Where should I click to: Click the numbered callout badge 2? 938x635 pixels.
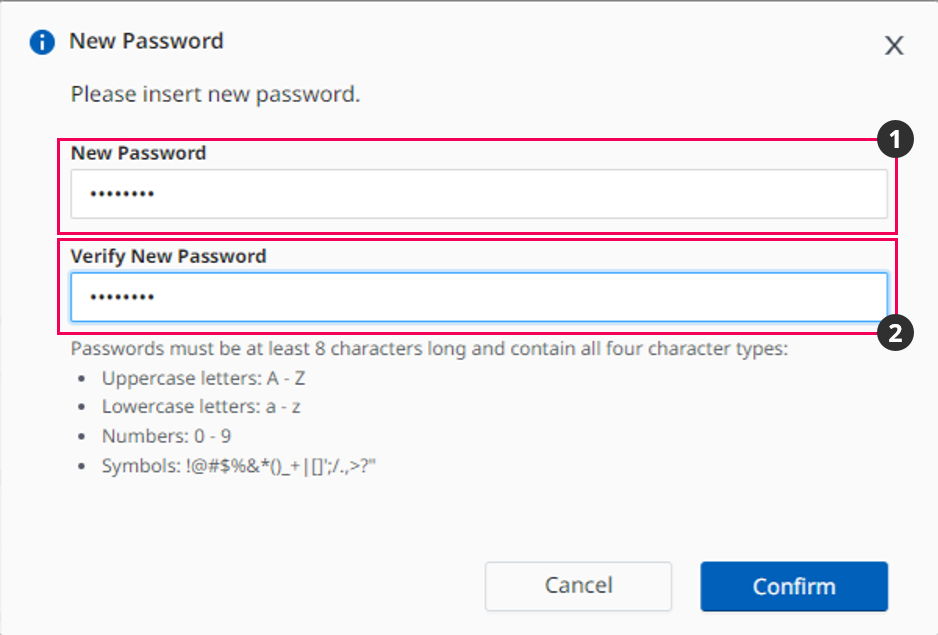pos(894,332)
